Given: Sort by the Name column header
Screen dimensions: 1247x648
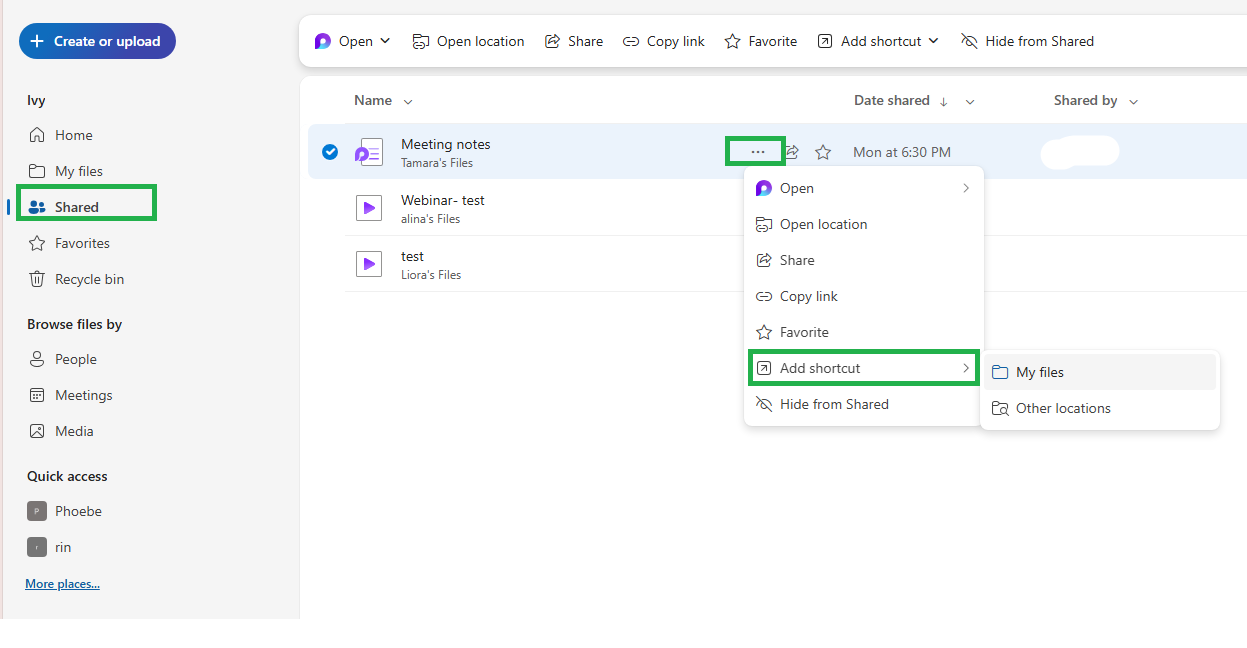Looking at the screenshot, I should pyautogui.click(x=373, y=100).
